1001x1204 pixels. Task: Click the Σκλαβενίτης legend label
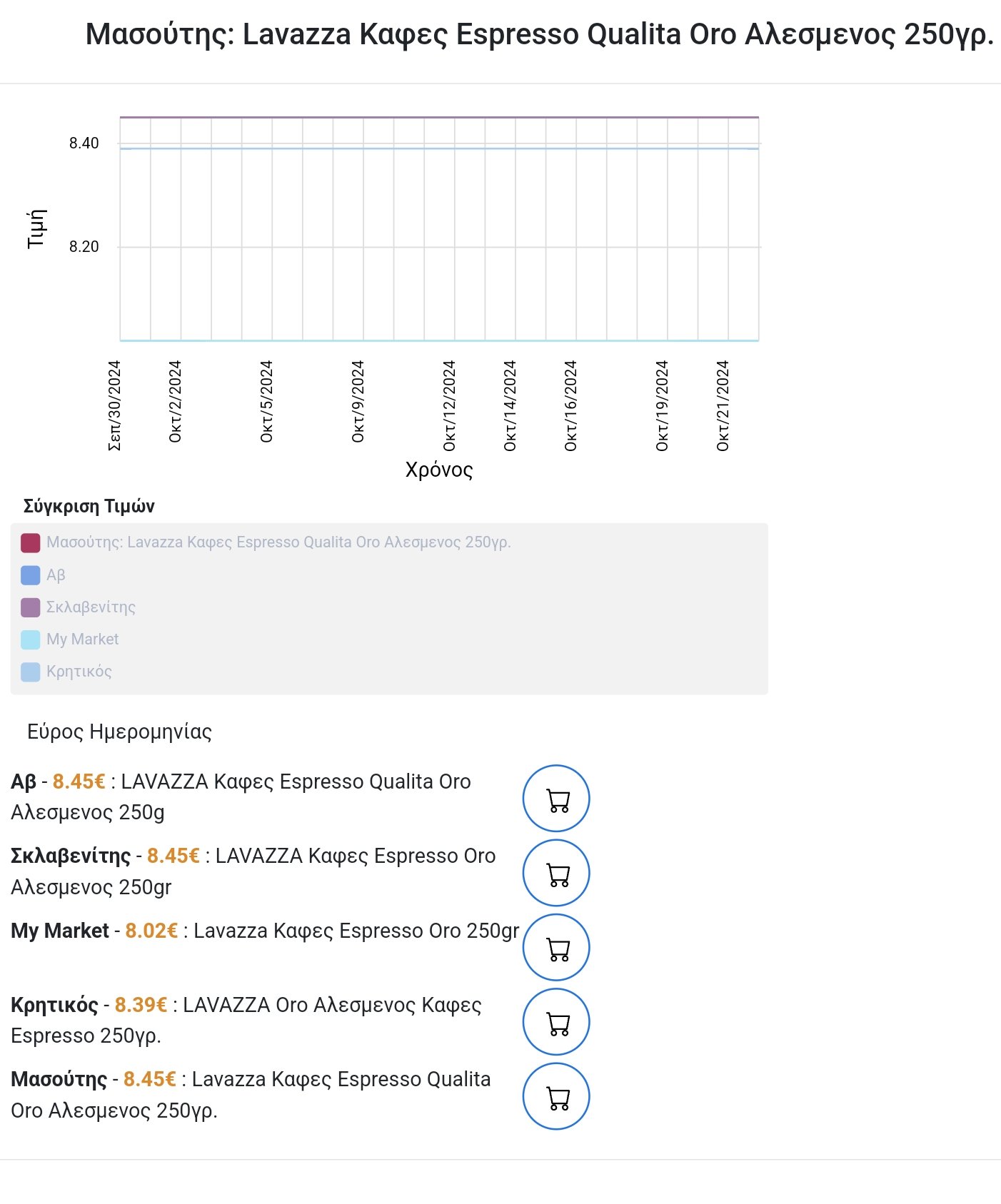91,607
